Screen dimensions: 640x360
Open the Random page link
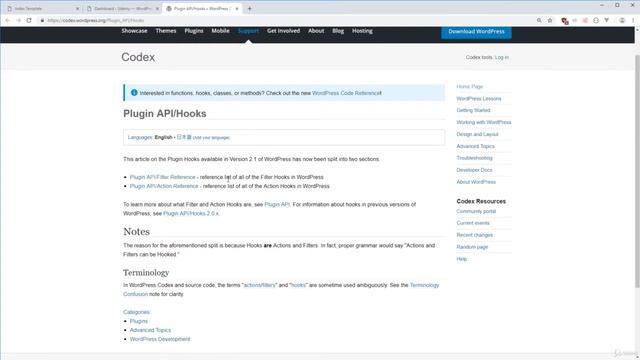tap(472, 247)
